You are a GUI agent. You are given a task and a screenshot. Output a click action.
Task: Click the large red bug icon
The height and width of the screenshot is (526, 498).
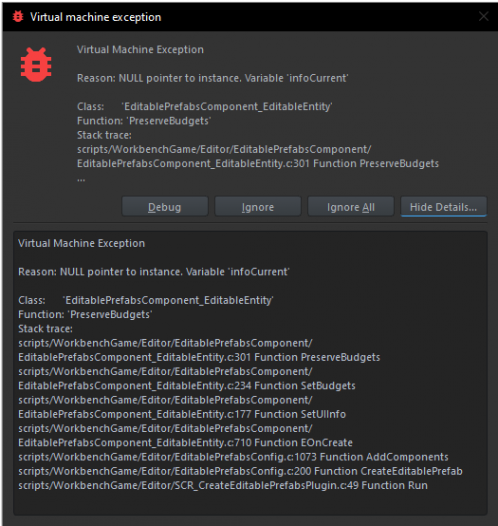36,65
